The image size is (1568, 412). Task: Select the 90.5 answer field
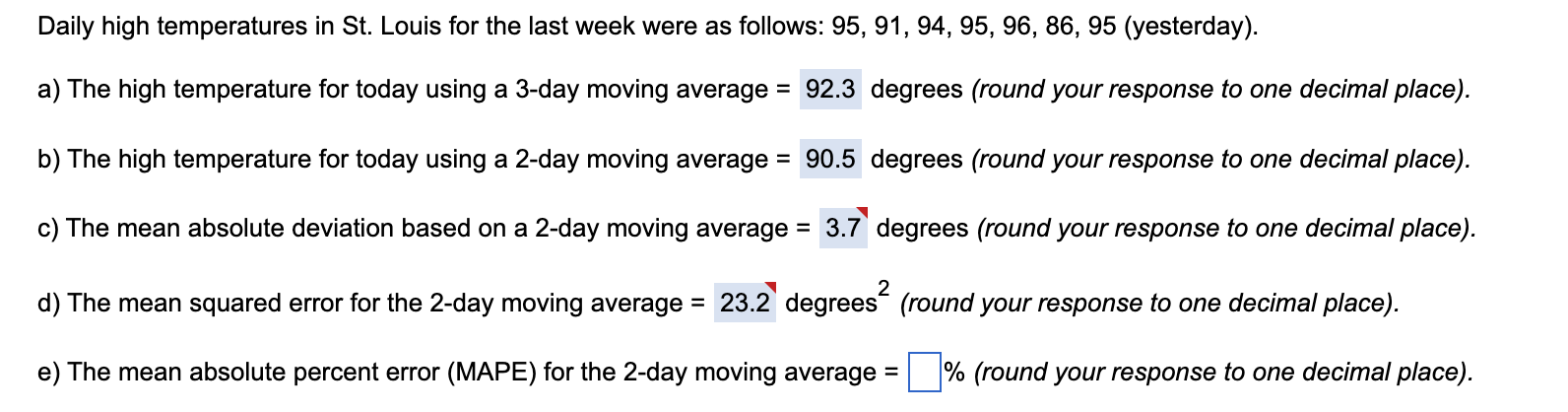(x=830, y=159)
